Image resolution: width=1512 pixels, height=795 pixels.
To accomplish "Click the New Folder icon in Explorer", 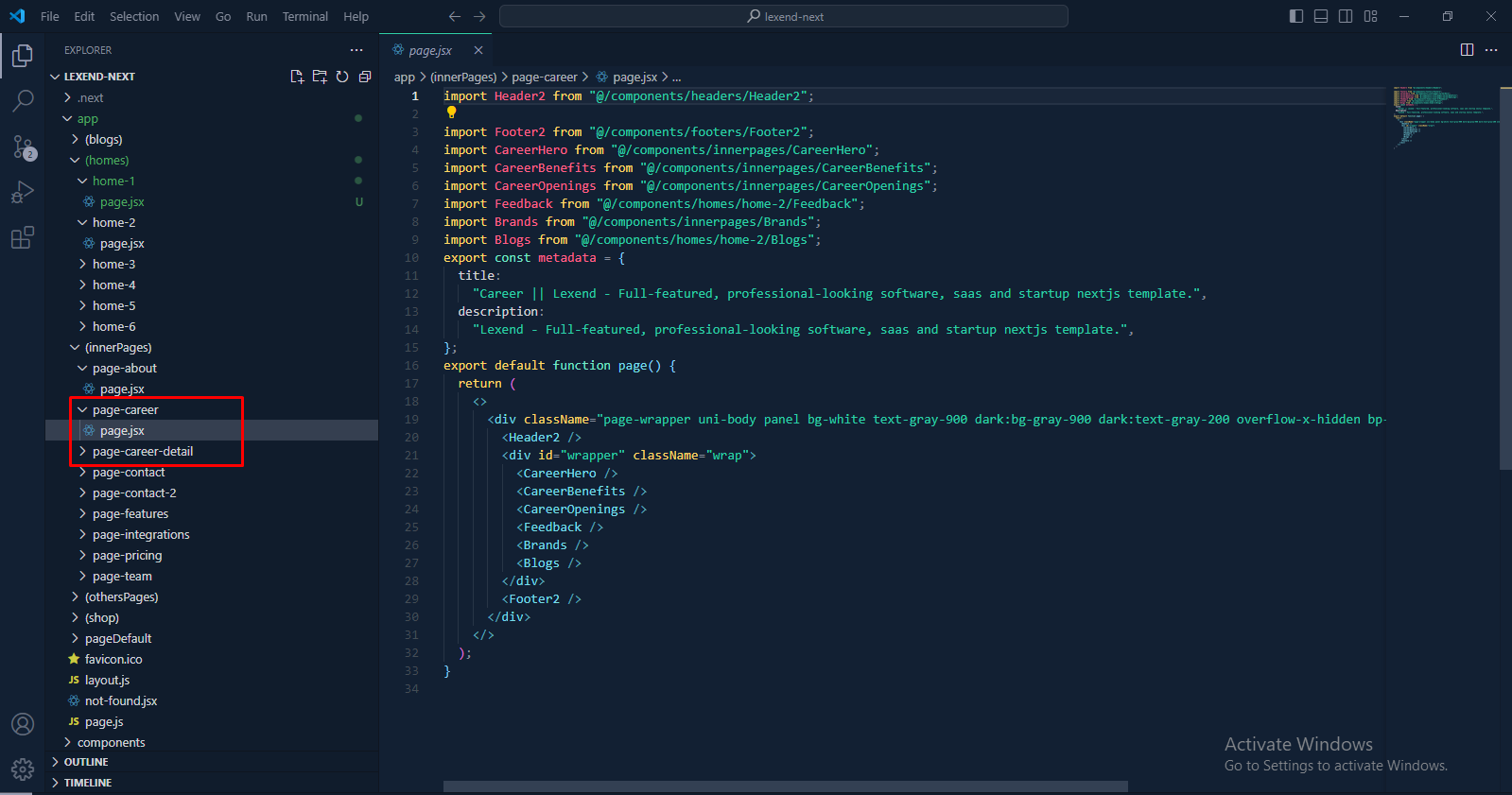I will click(x=320, y=77).
